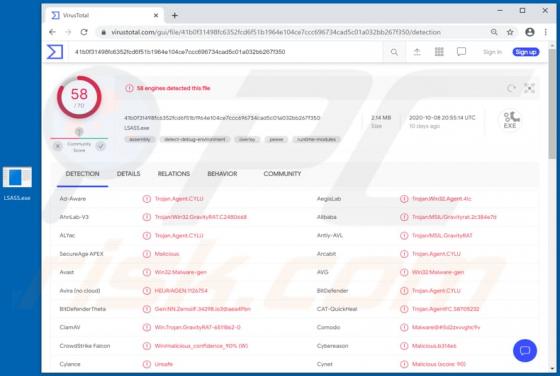Click the Arcabit engine name
This screenshot has height=376, width=560.
tap(326, 254)
